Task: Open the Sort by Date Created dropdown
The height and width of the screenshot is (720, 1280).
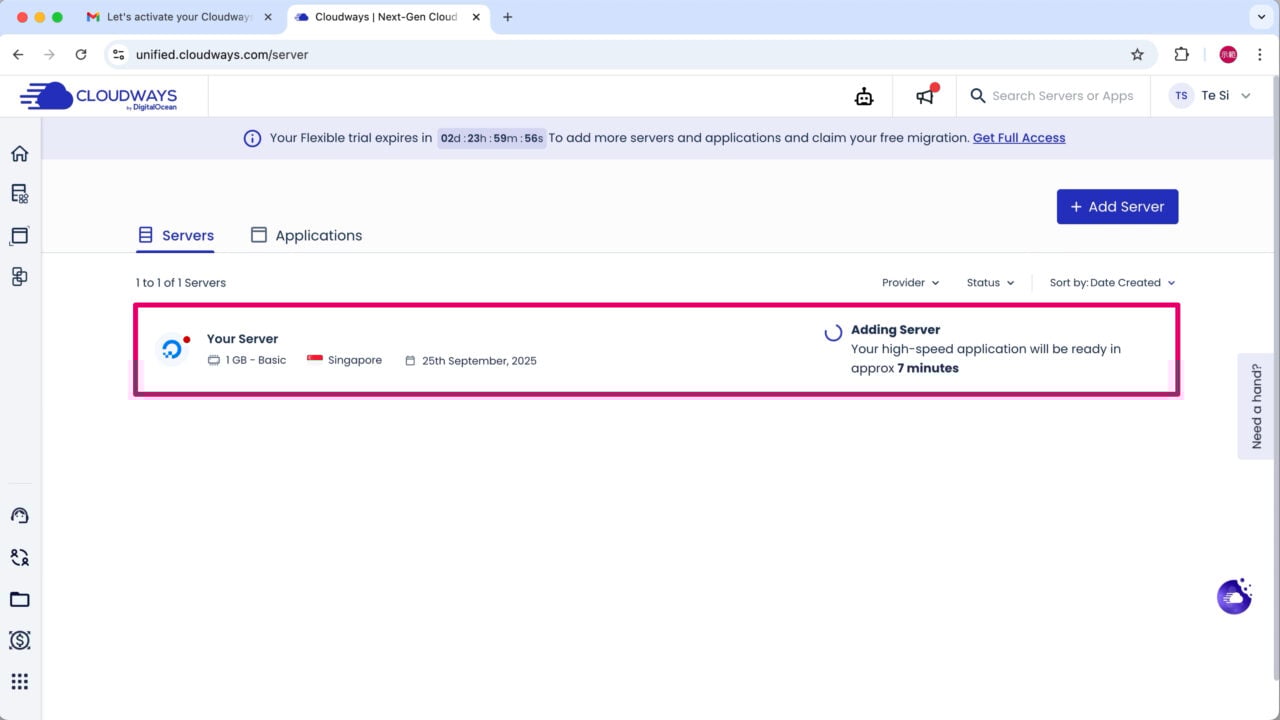Action: [x=1112, y=283]
